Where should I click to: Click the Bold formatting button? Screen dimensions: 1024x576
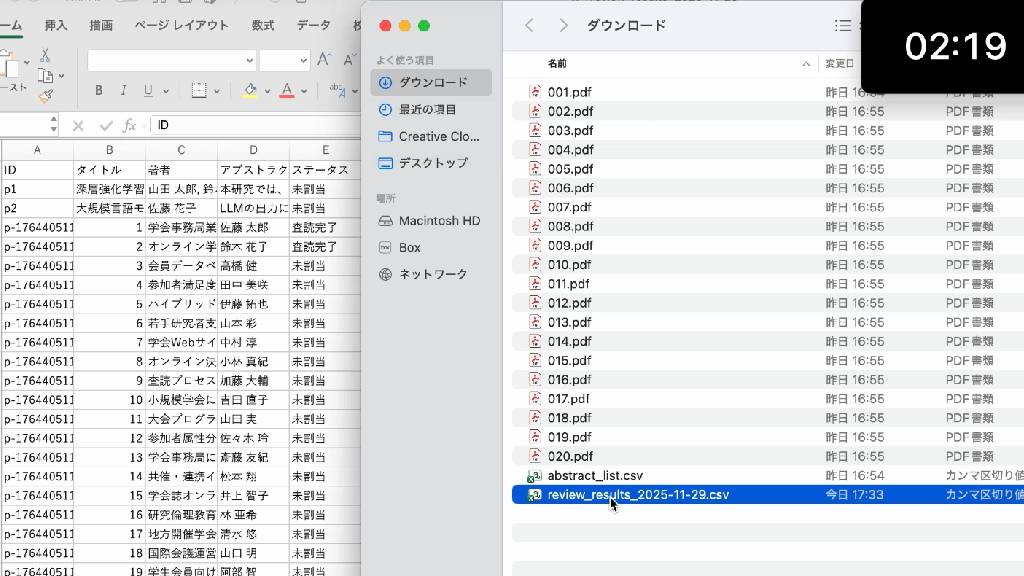[x=98, y=91]
